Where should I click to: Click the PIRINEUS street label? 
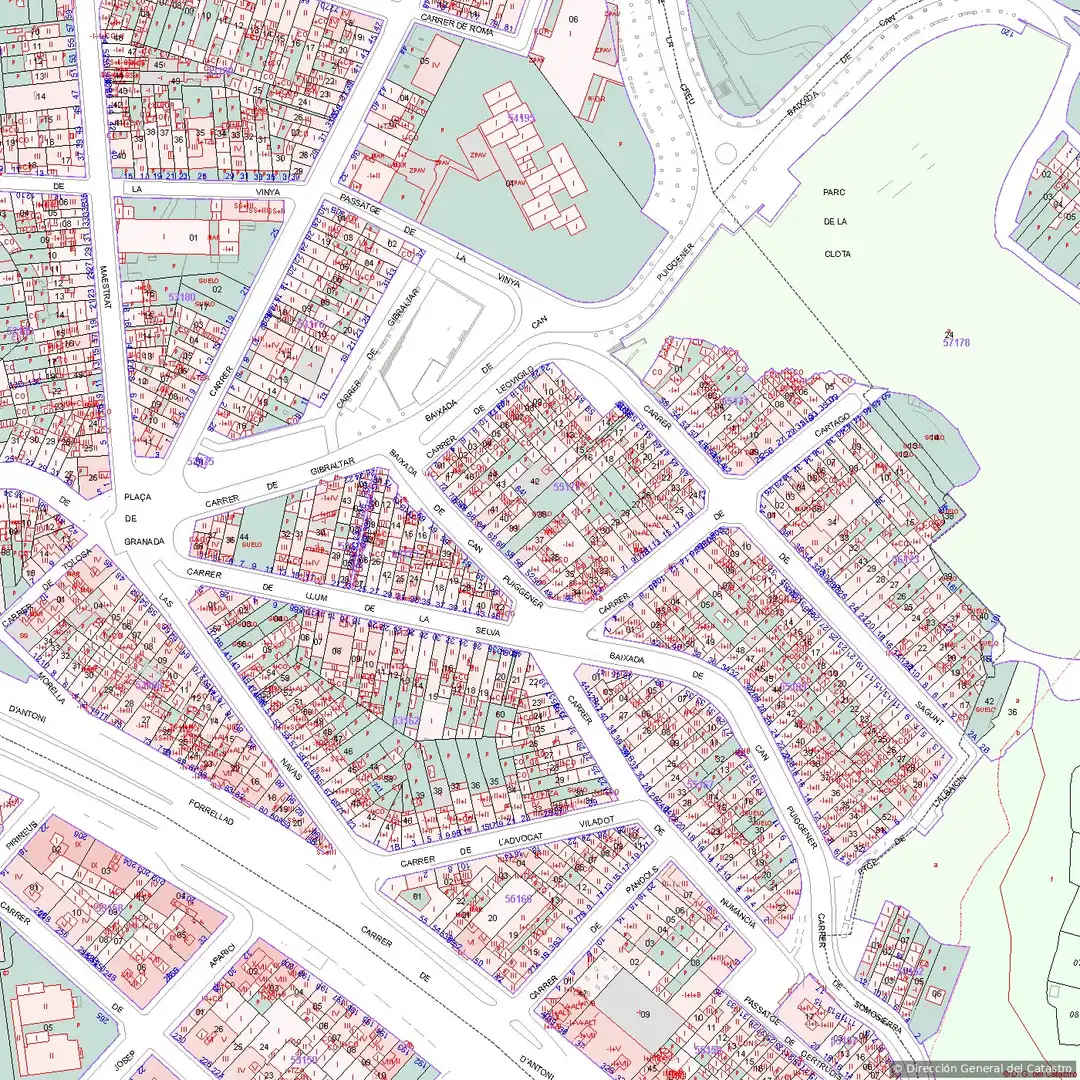click(21, 834)
